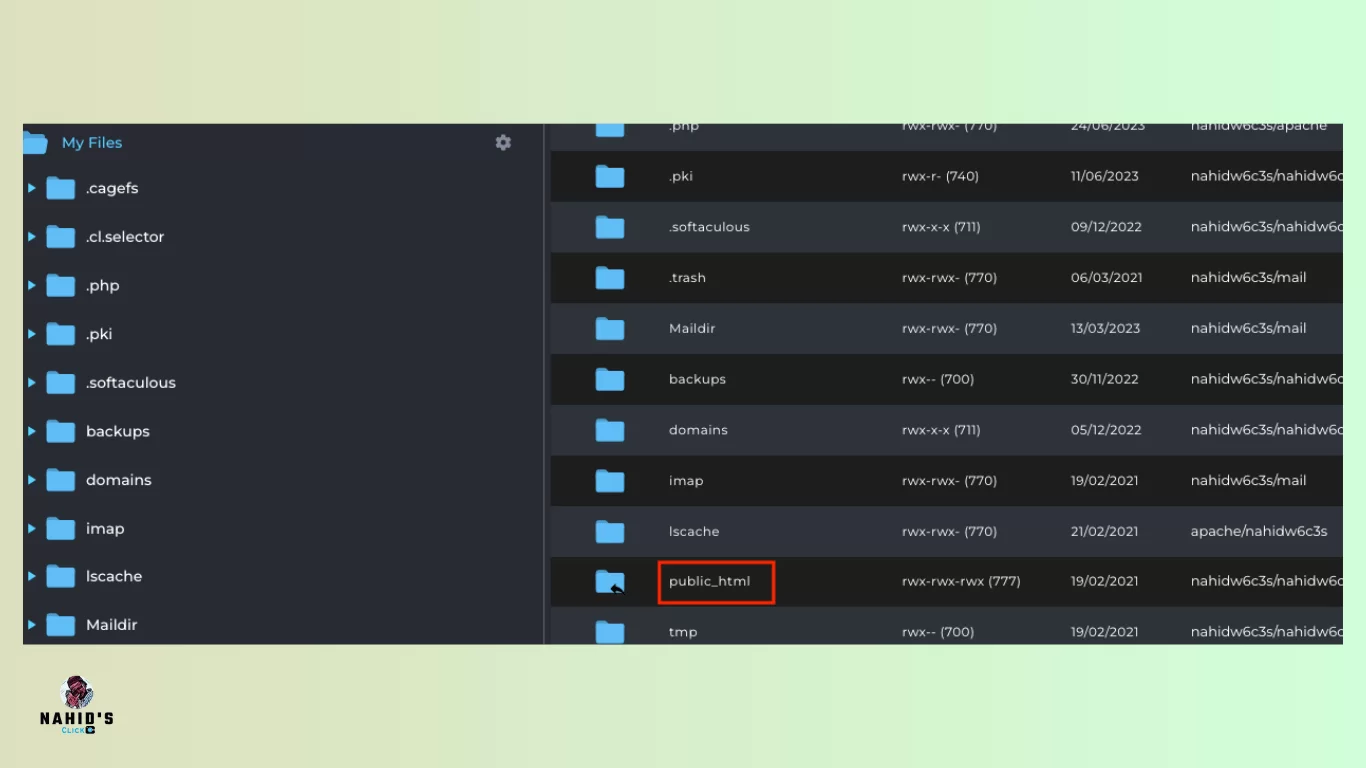Click folder icon in .pki list row
Viewport: 1366px width, 768px height.
click(610, 177)
